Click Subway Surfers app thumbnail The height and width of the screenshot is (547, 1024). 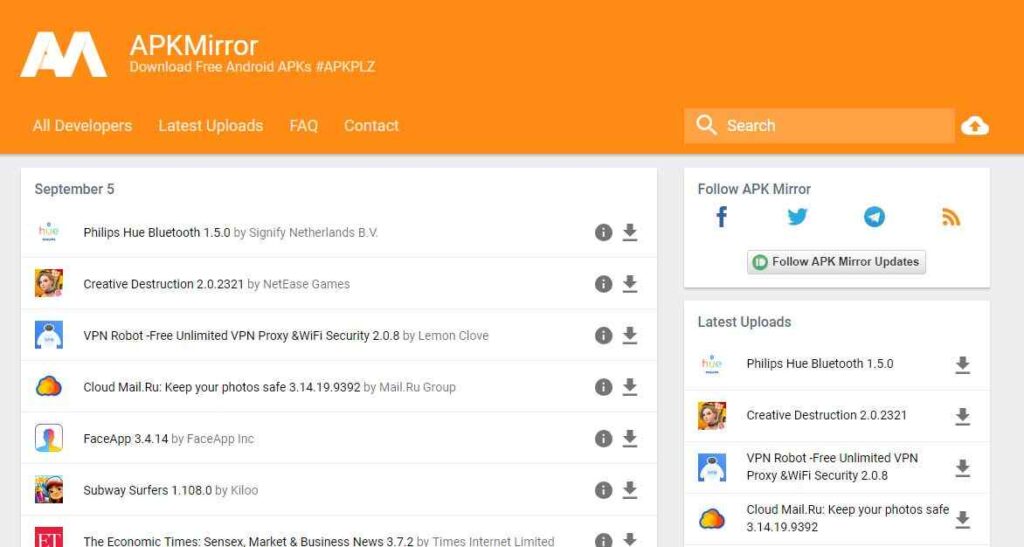click(49, 490)
